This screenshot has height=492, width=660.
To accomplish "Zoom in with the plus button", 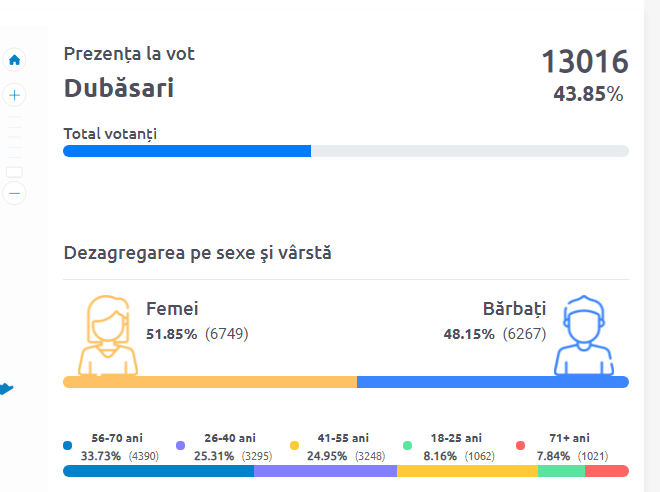I will [x=14, y=95].
